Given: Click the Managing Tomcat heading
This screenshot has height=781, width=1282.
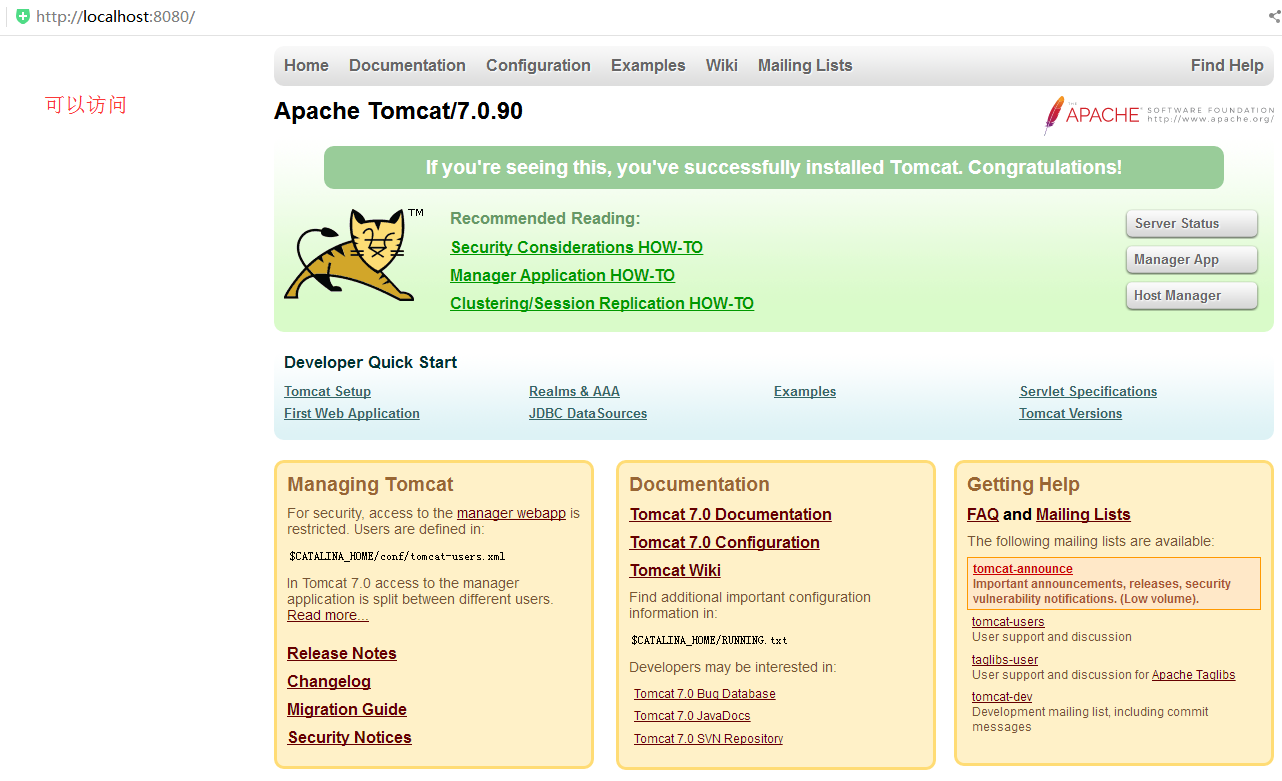Looking at the screenshot, I should click(370, 485).
